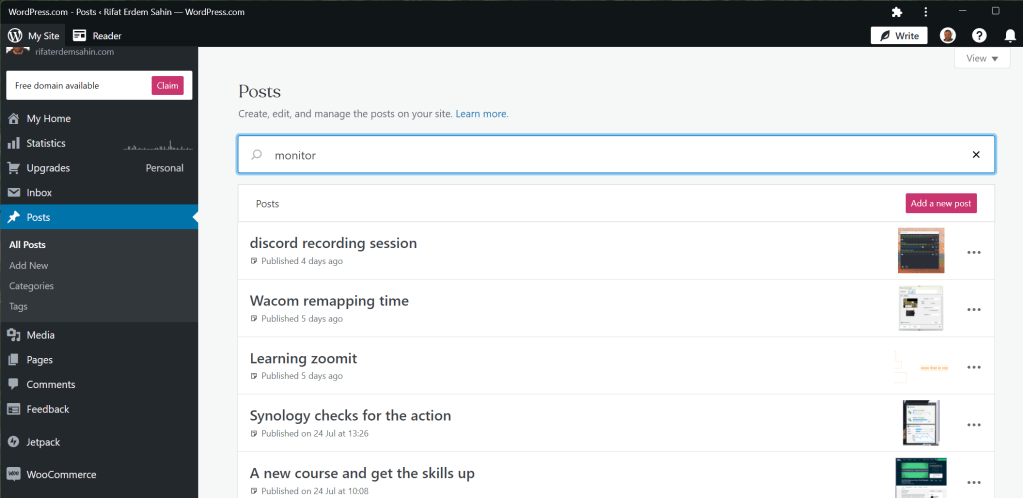Open ellipsis menu for Synology checks post
The height and width of the screenshot is (498, 1023).
pos(974,425)
